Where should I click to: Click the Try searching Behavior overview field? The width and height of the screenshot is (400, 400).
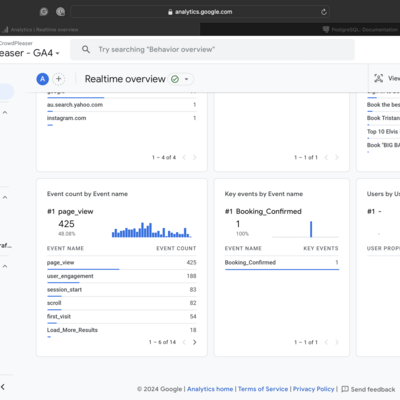coord(212,49)
